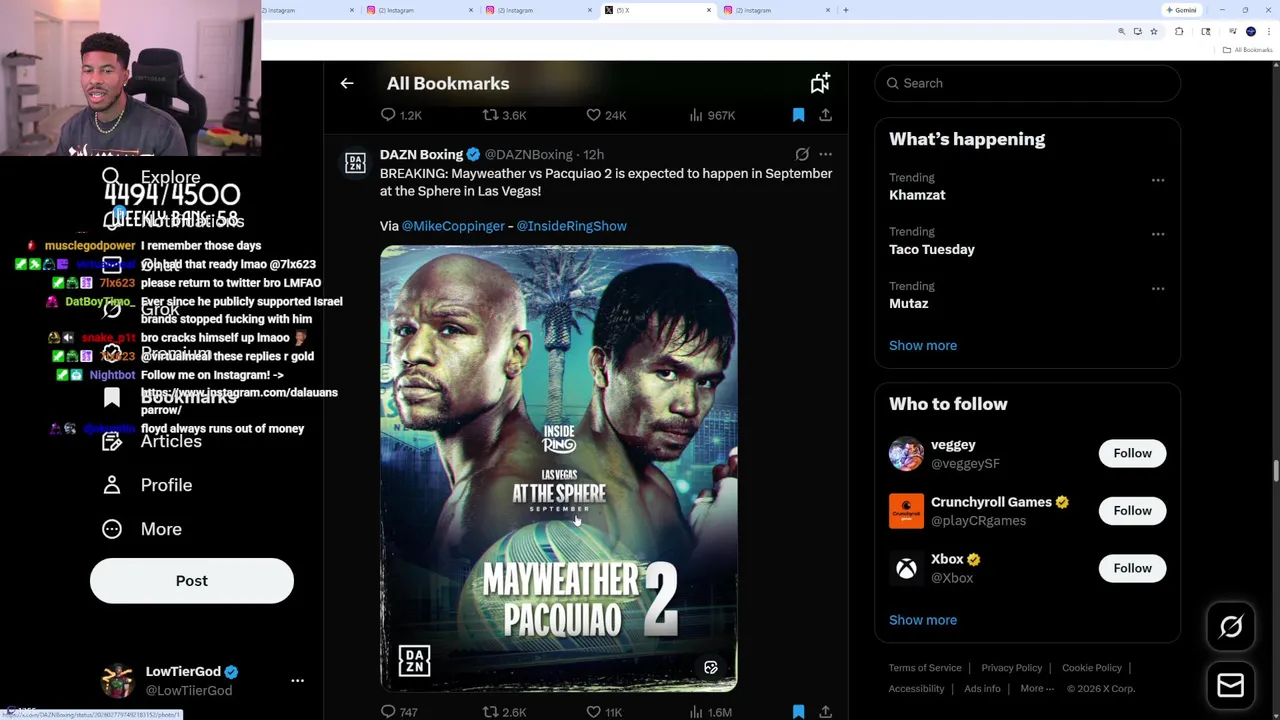
Task: Open the add bookmark folder icon
Action: click(x=820, y=83)
